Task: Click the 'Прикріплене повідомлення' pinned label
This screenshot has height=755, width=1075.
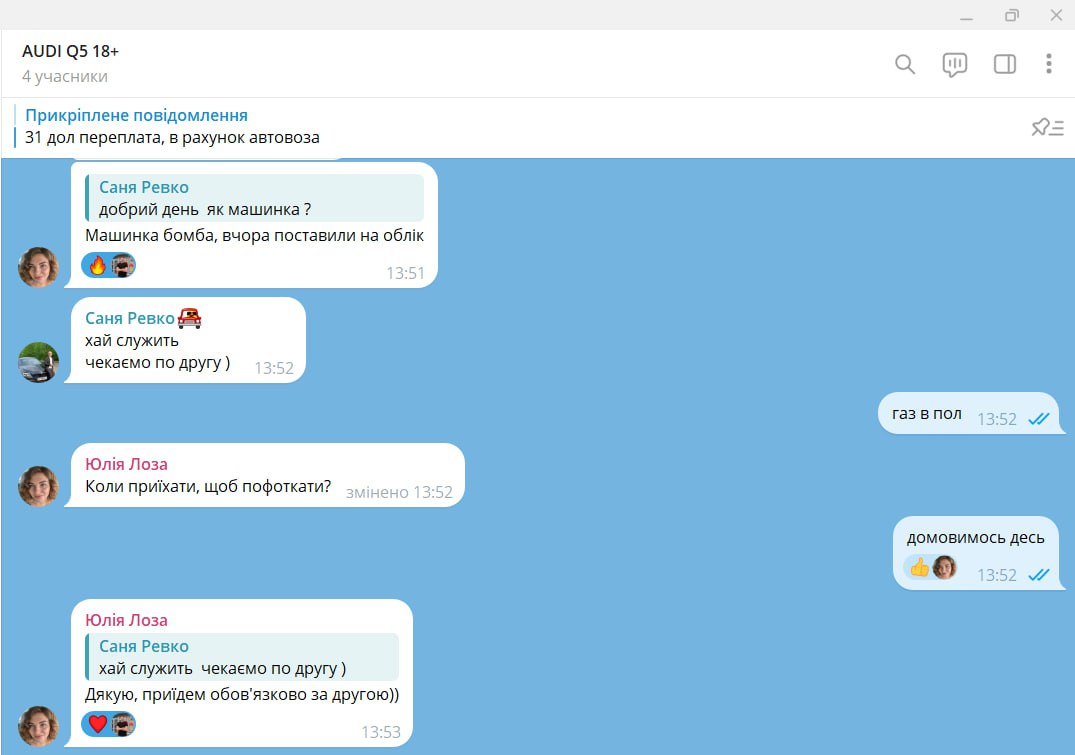Action: pos(136,115)
